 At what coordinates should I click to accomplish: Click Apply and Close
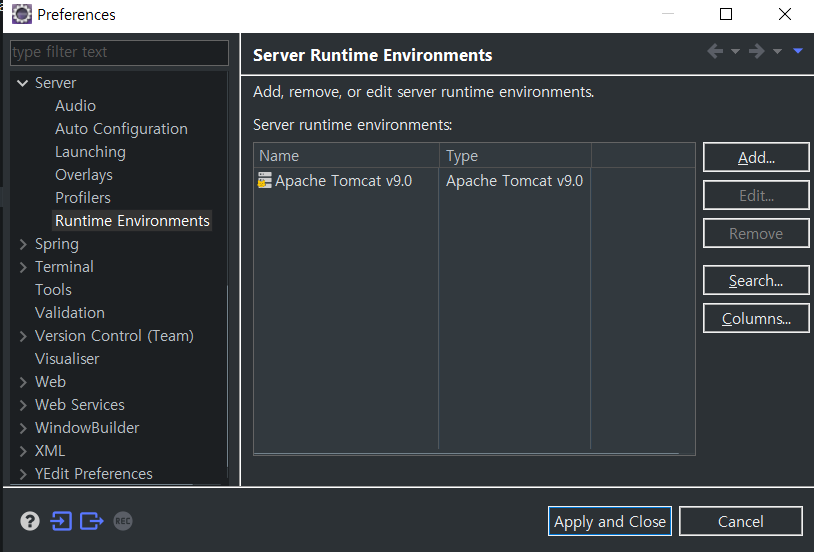tap(609, 521)
